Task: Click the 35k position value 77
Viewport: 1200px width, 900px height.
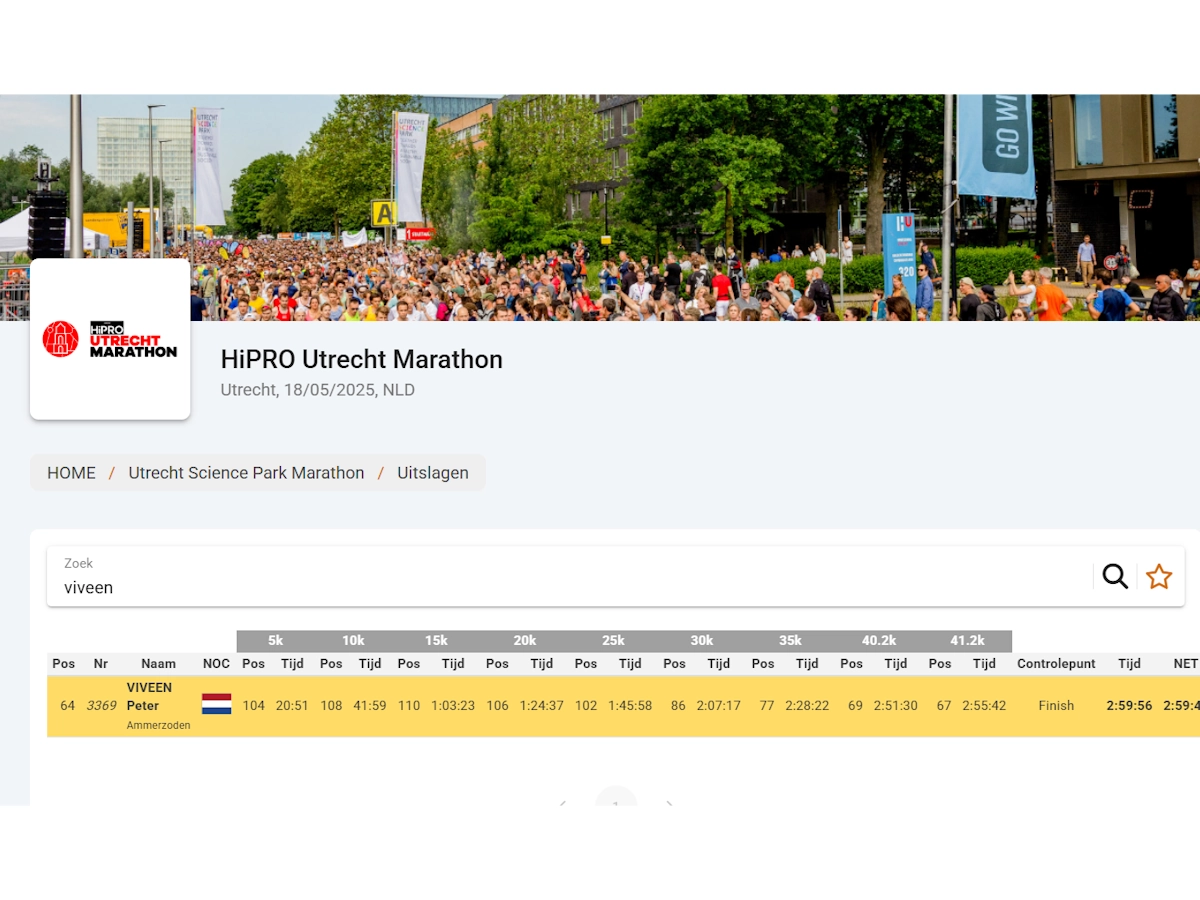Action: [767, 706]
